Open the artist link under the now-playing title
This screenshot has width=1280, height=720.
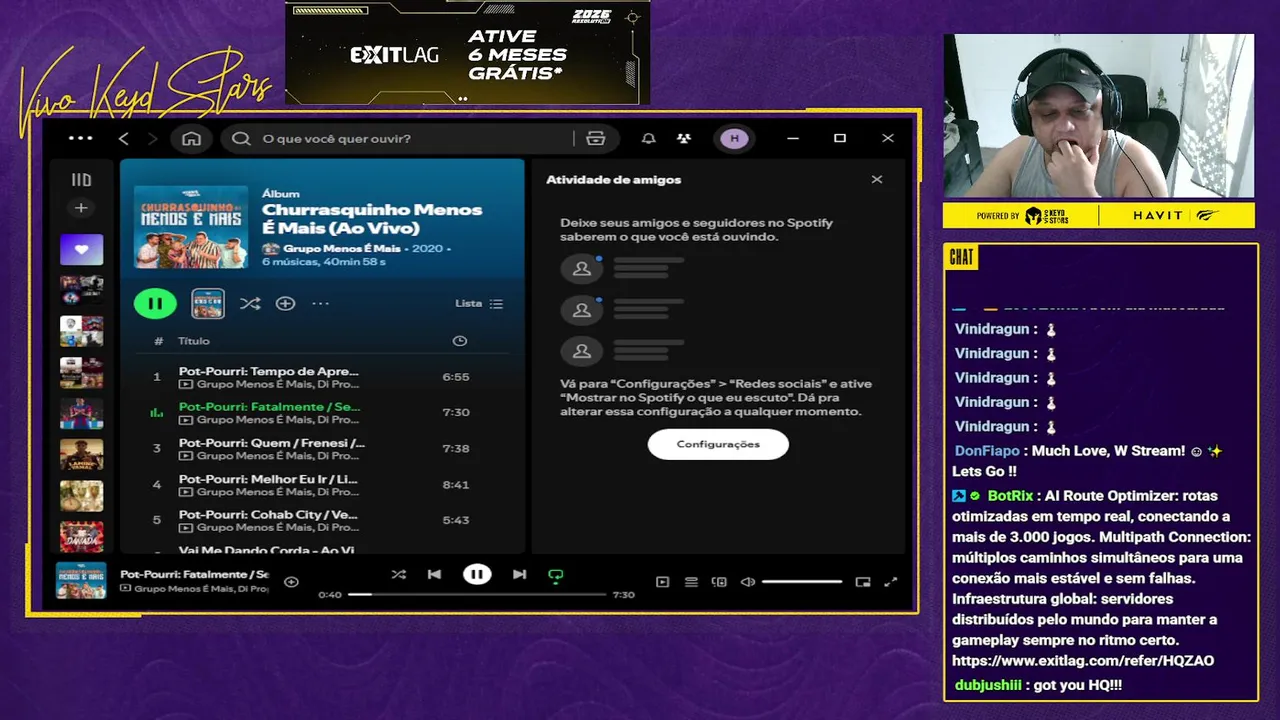[201, 589]
